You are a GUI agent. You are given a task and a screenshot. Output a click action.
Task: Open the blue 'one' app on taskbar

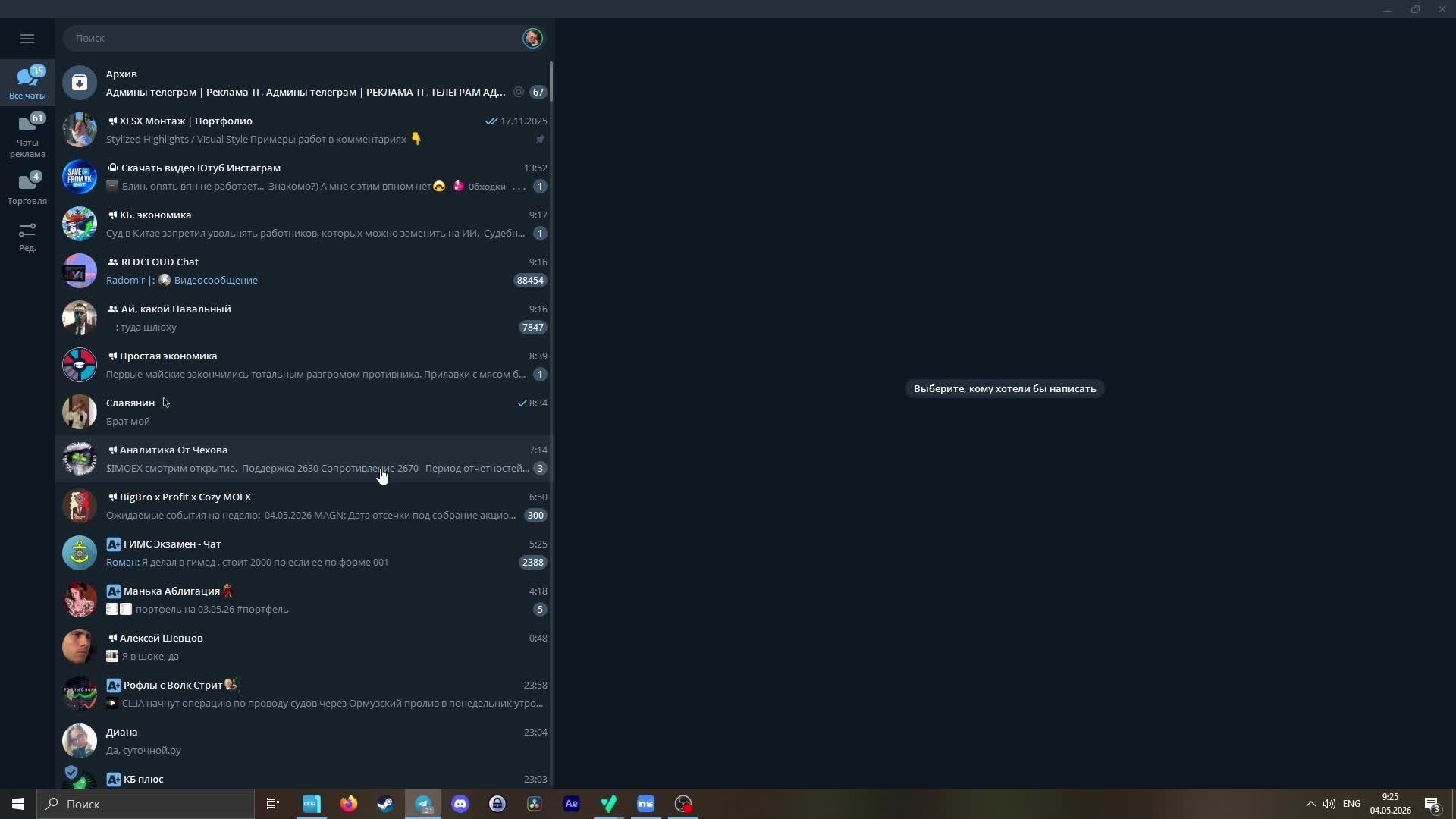312,804
